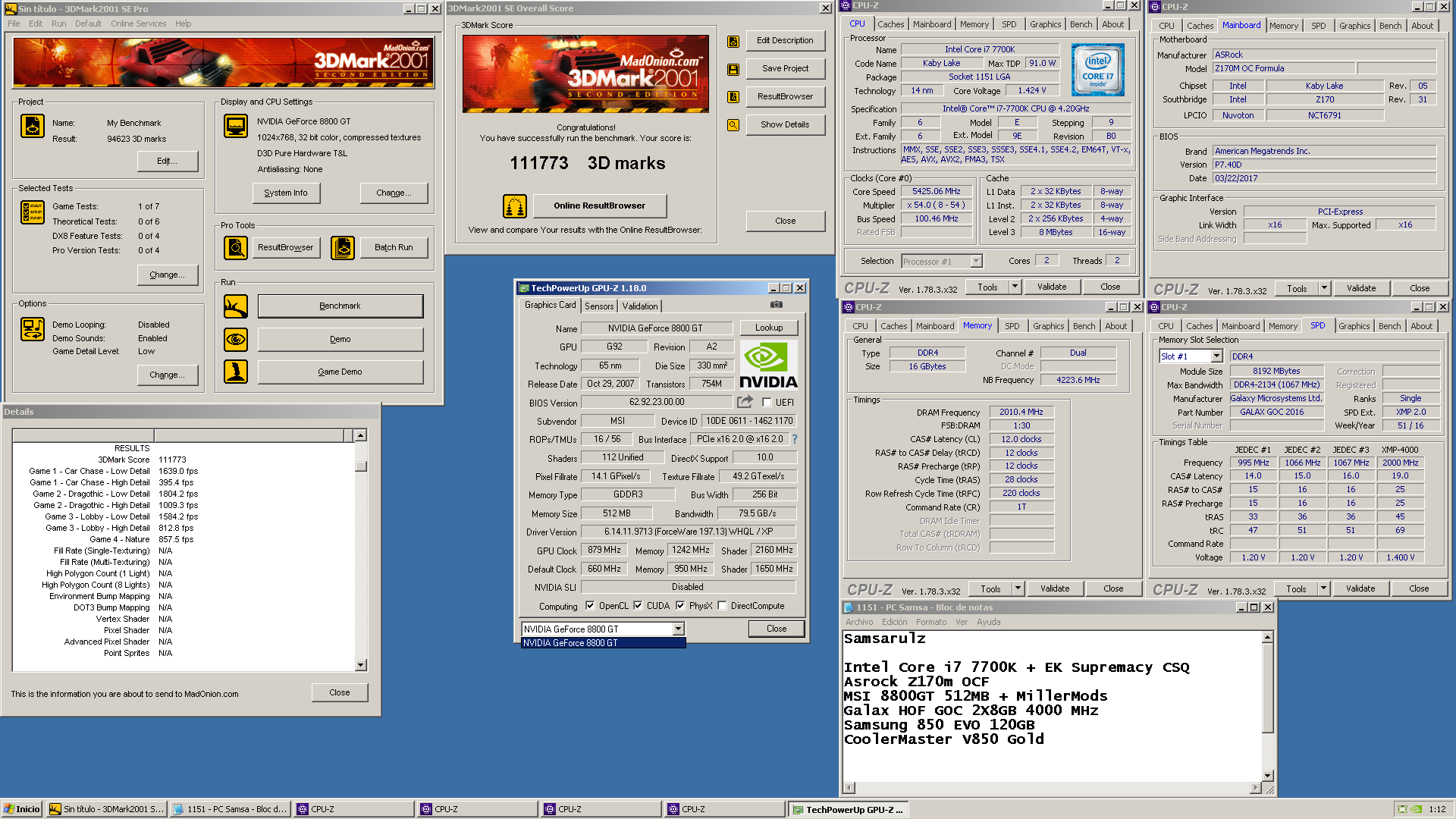Click the magnifier icon beside Show Details
This screenshot has width=1456, height=819.
tap(733, 125)
